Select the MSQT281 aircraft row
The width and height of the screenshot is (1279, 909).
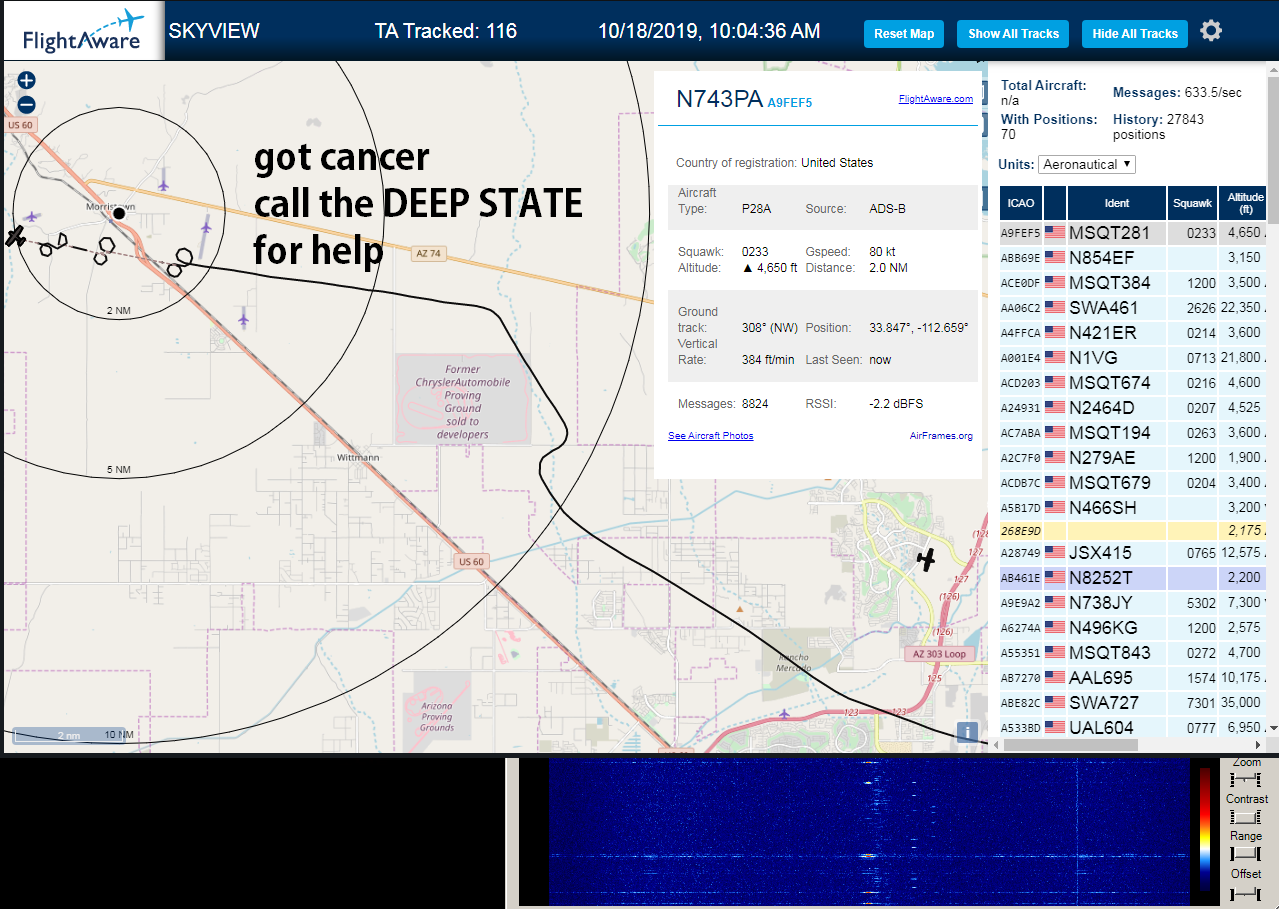[1133, 232]
